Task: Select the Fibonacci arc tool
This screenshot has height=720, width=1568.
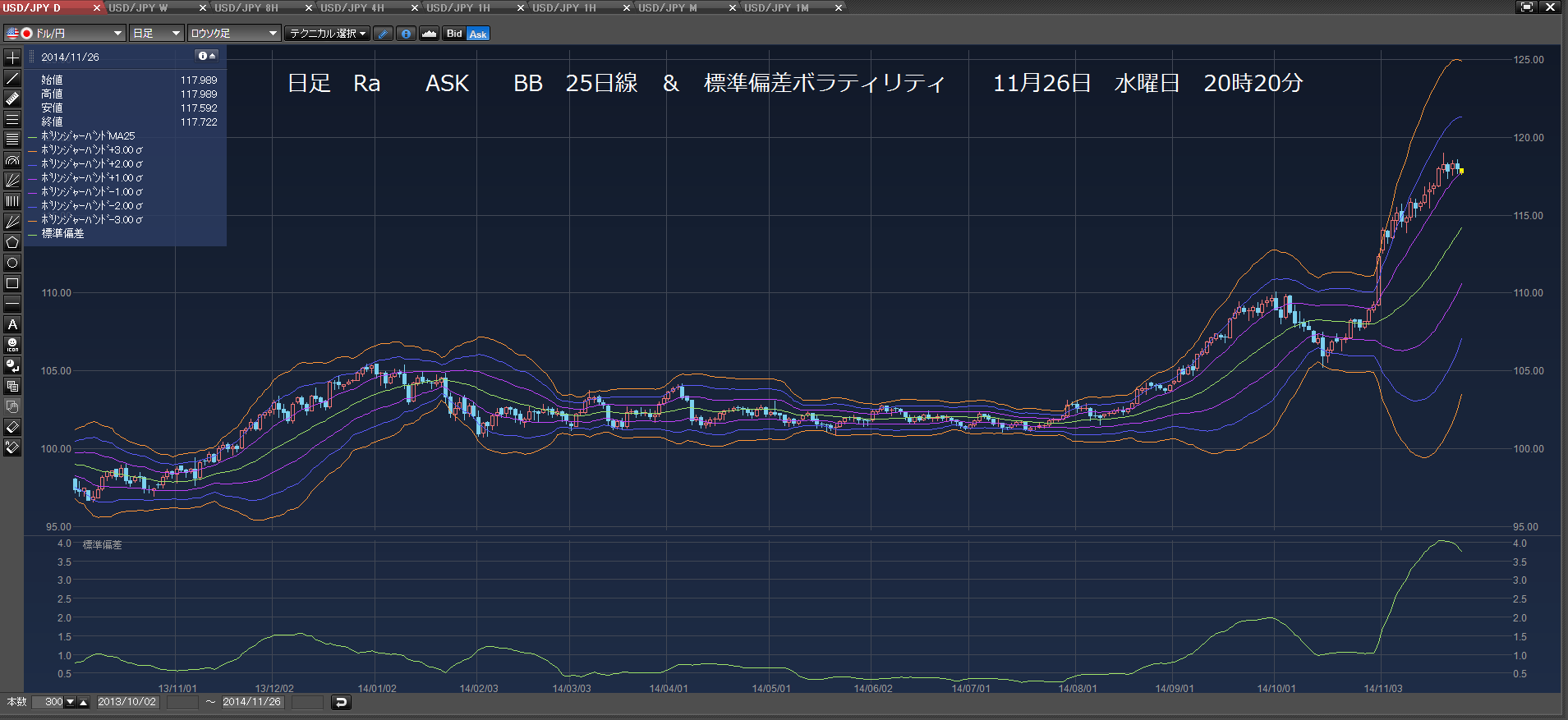Action: [x=12, y=160]
